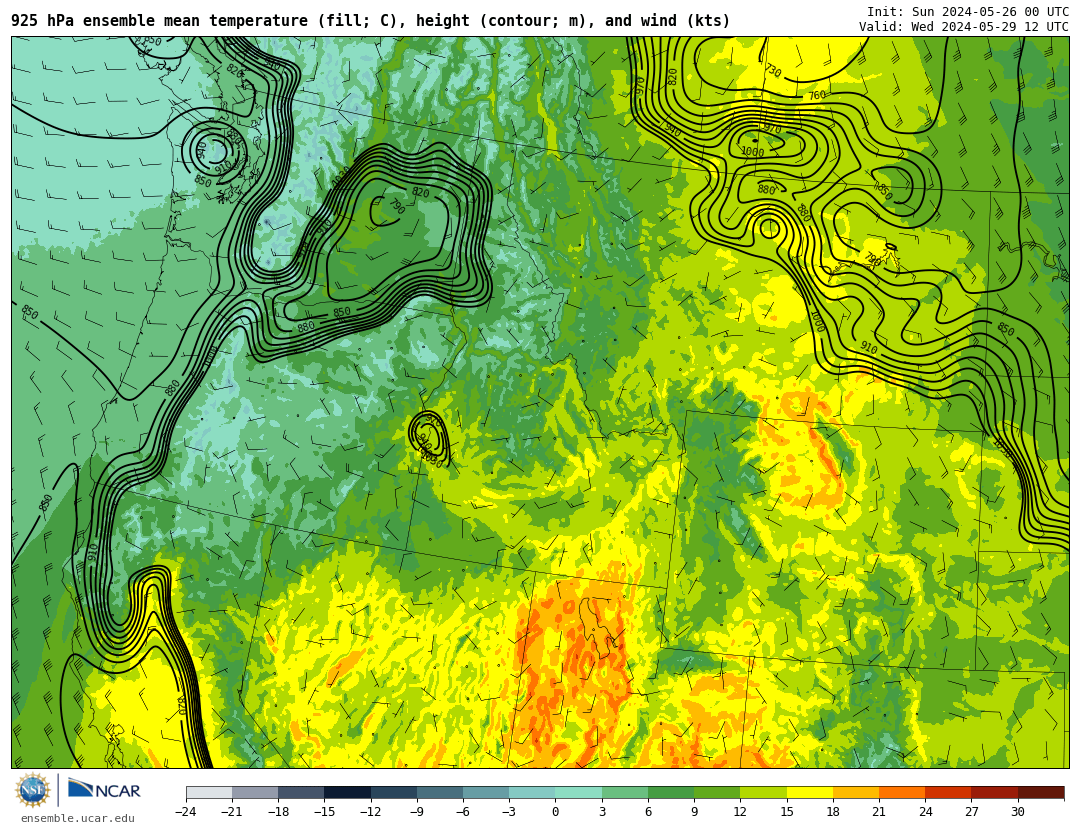Image resolution: width=1080 pixels, height=831 pixels.
Task: Click the 9 colorbar tick label
Action: [x=694, y=812]
